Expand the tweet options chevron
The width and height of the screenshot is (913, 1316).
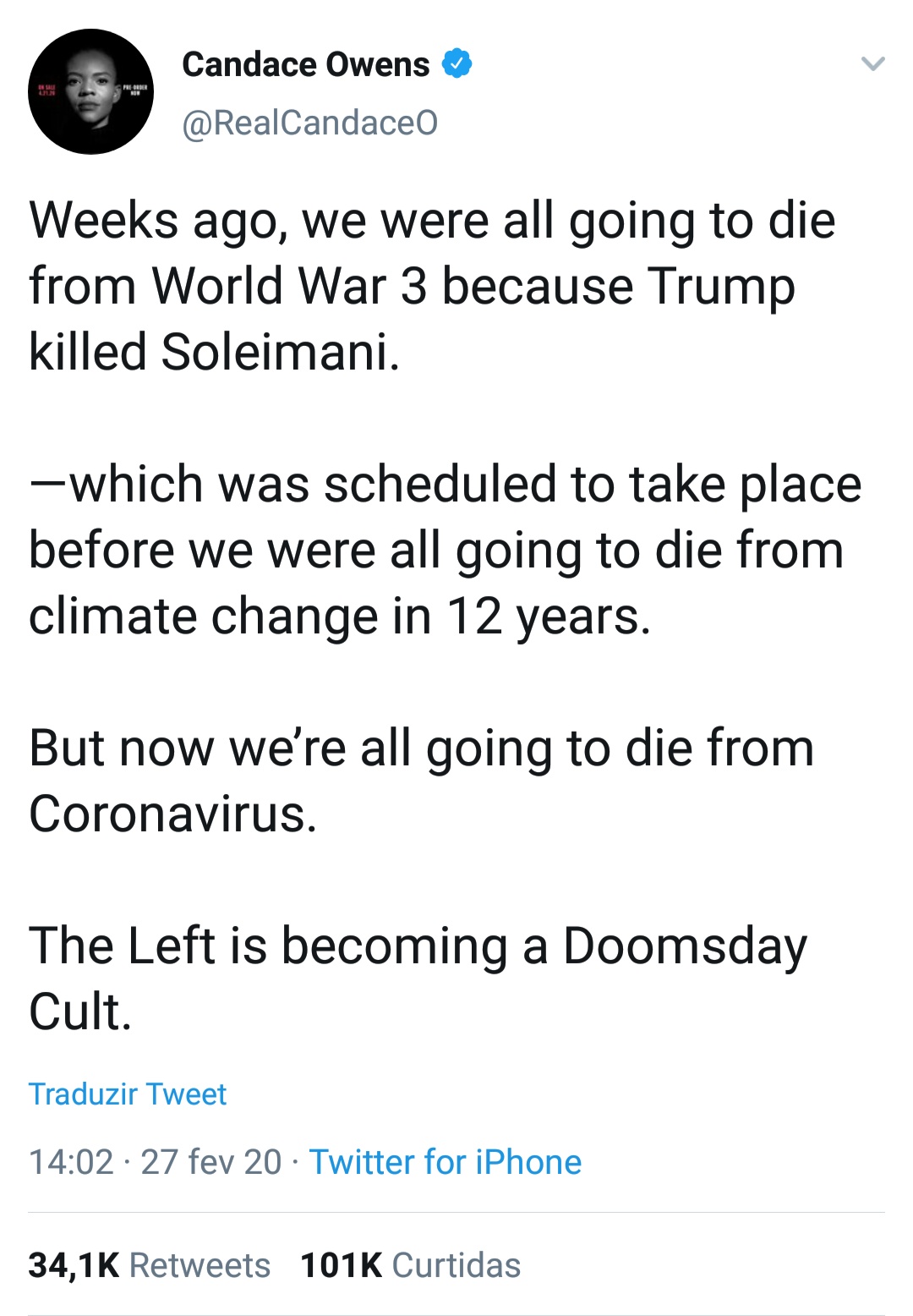[x=872, y=63]
